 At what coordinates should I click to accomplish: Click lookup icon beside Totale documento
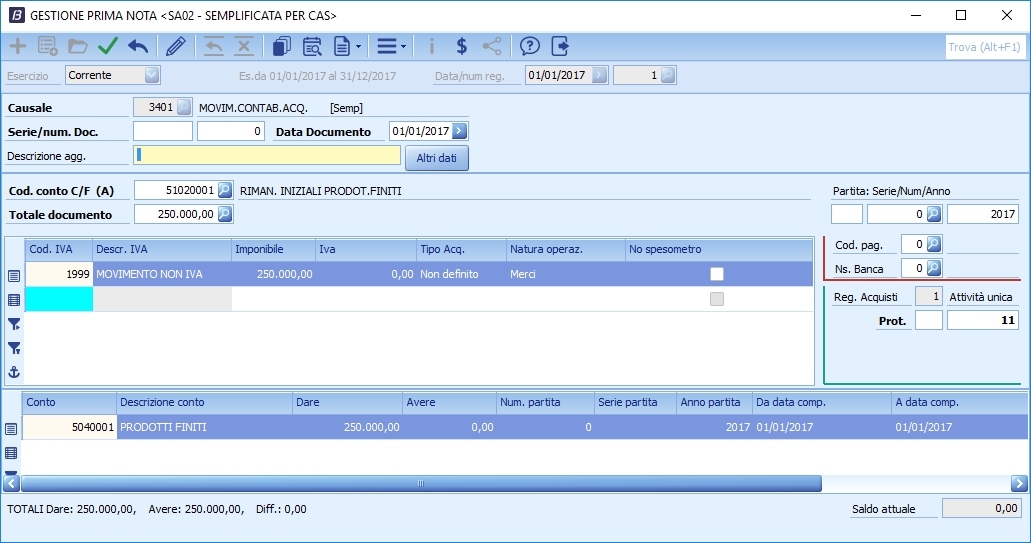point(224,214)
